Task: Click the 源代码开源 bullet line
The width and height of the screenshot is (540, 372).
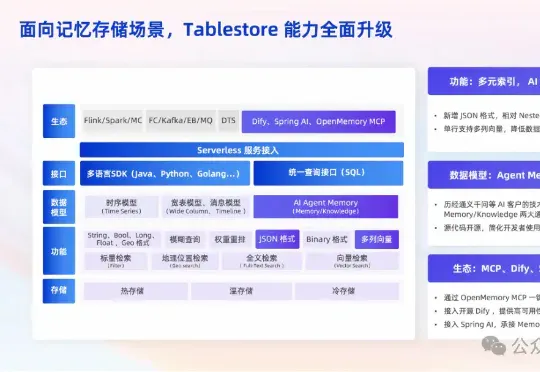Action: point(491,228)
